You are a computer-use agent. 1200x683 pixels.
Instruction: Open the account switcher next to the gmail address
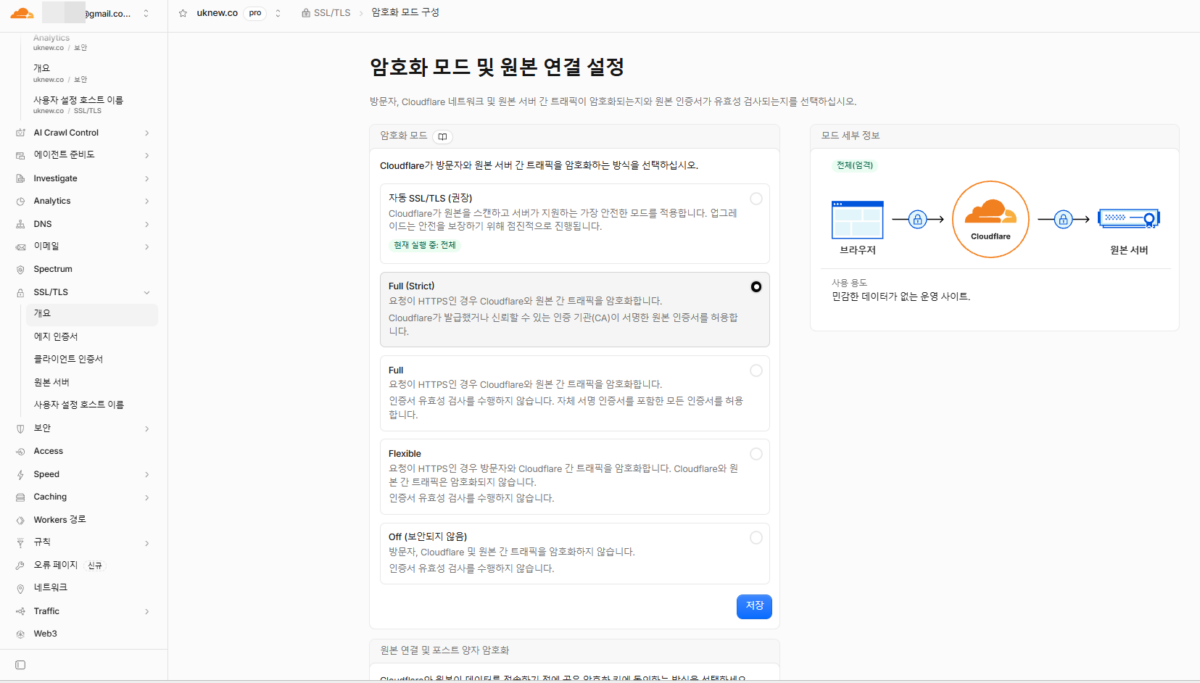[146, 13]
